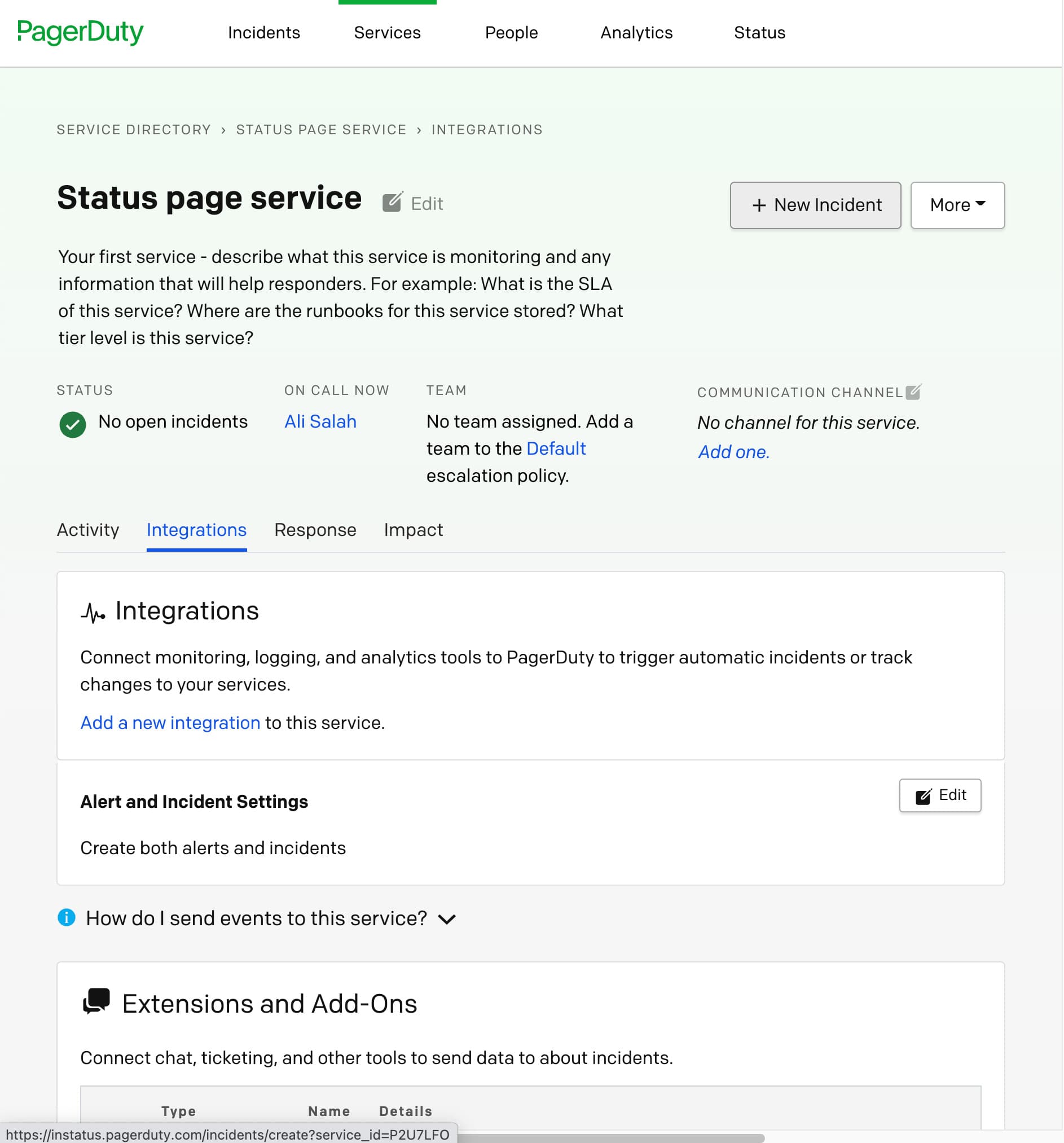The image size is (1064, 1143).
Task: Click the PagerDuty logo
Action: click(80, 32)
